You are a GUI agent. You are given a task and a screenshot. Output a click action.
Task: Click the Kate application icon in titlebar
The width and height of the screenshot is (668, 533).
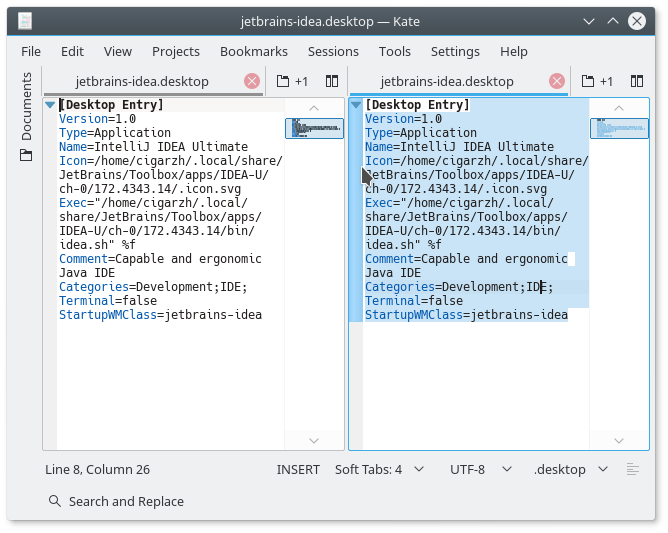click(x=25, y=21)
